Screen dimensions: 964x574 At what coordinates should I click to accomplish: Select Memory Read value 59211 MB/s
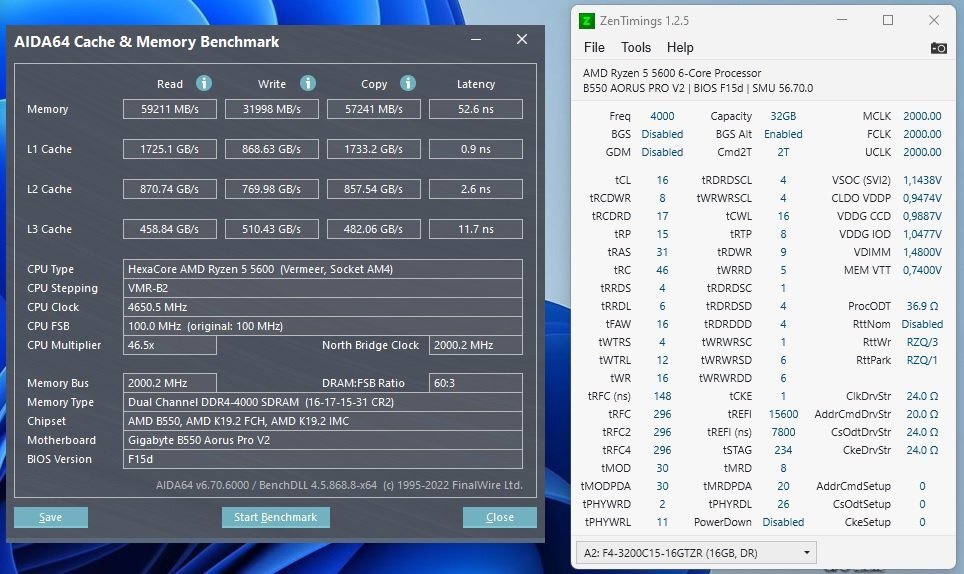pos(170,109)
